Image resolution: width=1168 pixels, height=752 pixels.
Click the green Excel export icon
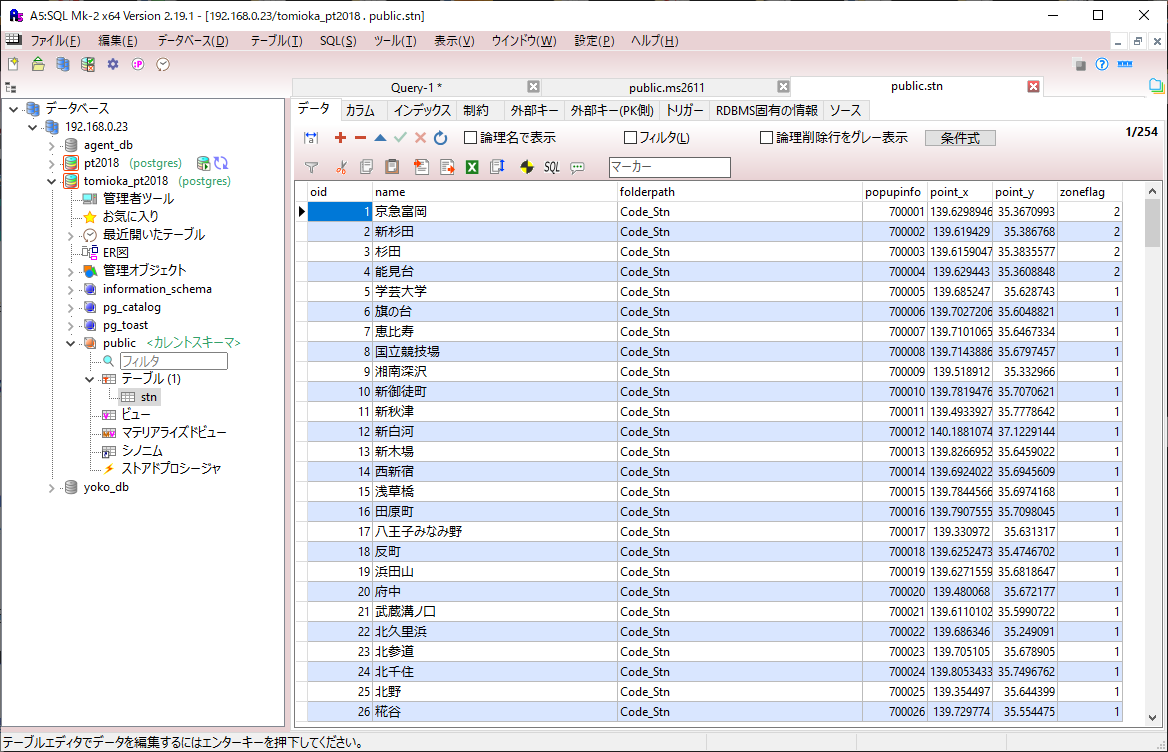(x=471, y=167)
